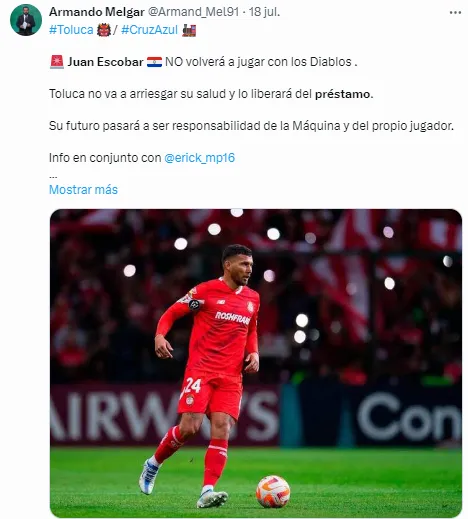
Task: Click the Paraguay flag emoji
Action: pos(154,62)
